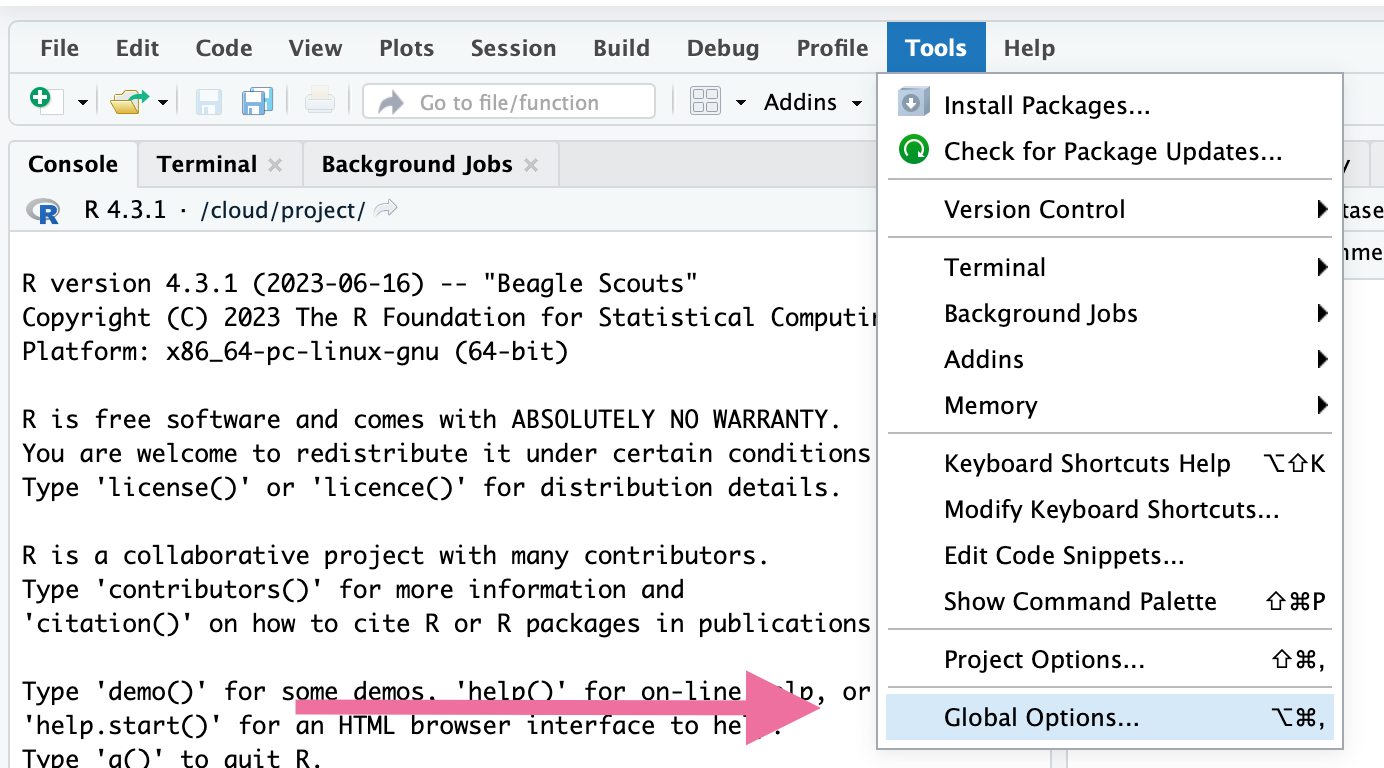Expand the recent files dropdown arrow
The image size is (1384, 768).
(x=162, y=103)
